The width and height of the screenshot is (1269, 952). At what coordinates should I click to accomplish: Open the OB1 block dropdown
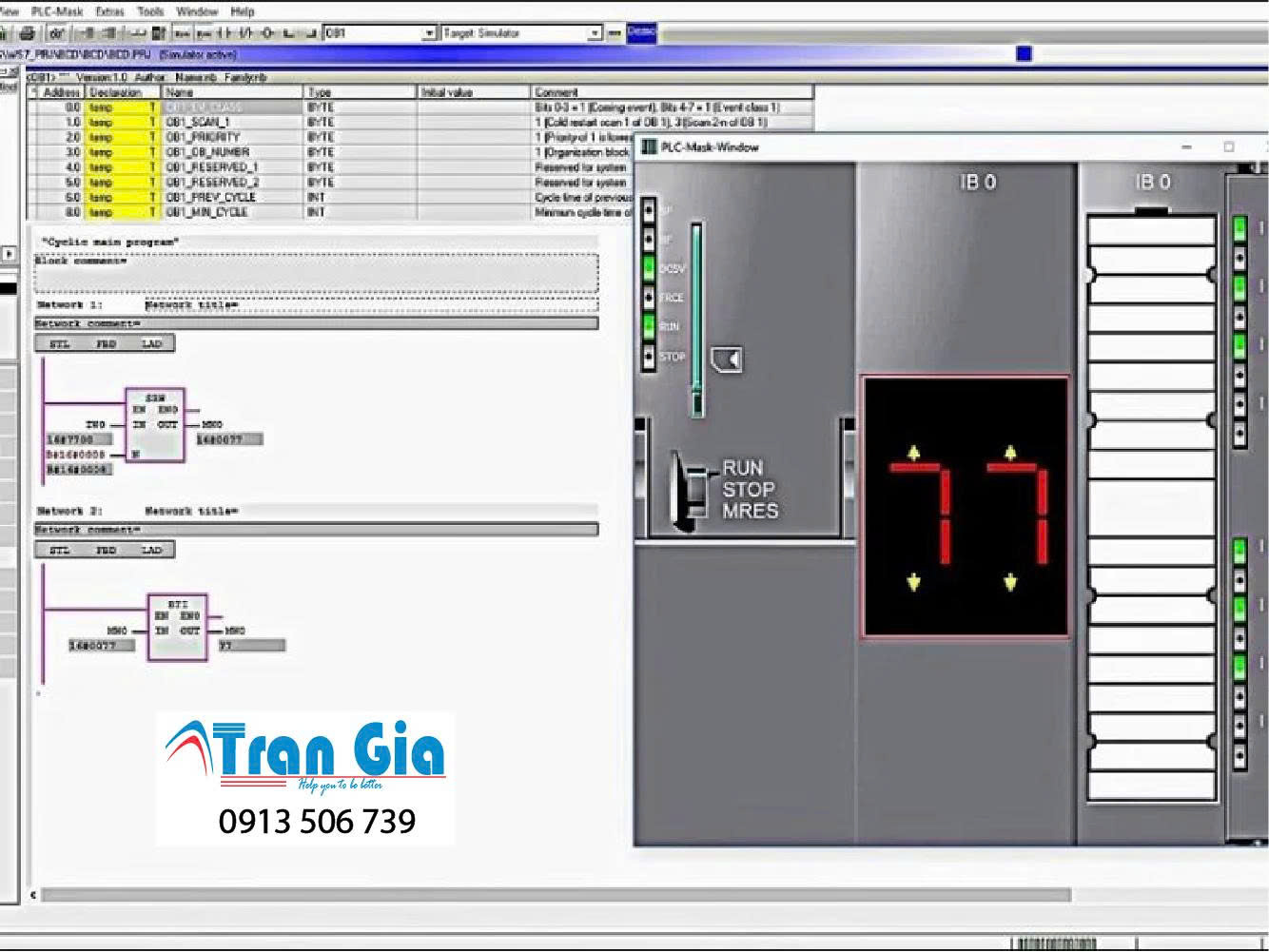[430, 31]
